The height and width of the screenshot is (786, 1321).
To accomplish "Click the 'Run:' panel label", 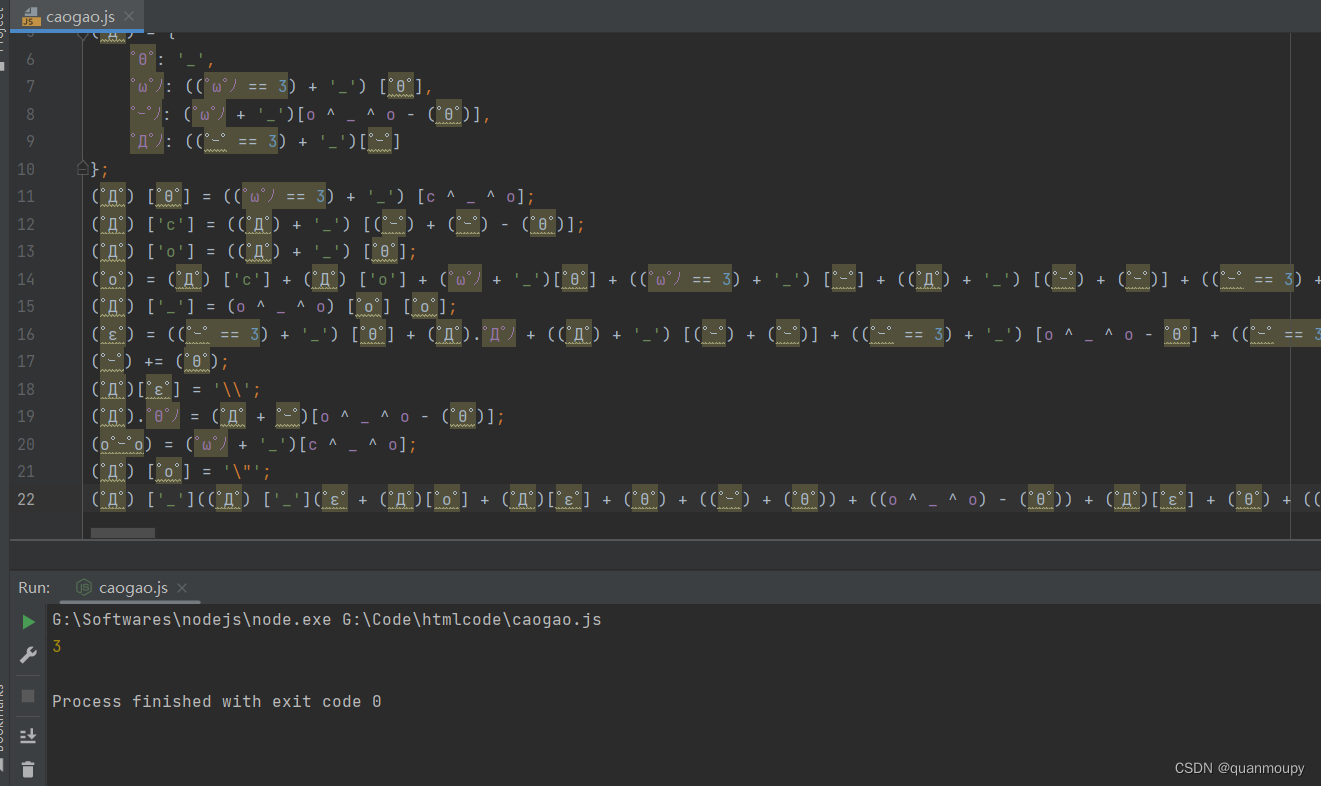I will [x=35, y=588].
